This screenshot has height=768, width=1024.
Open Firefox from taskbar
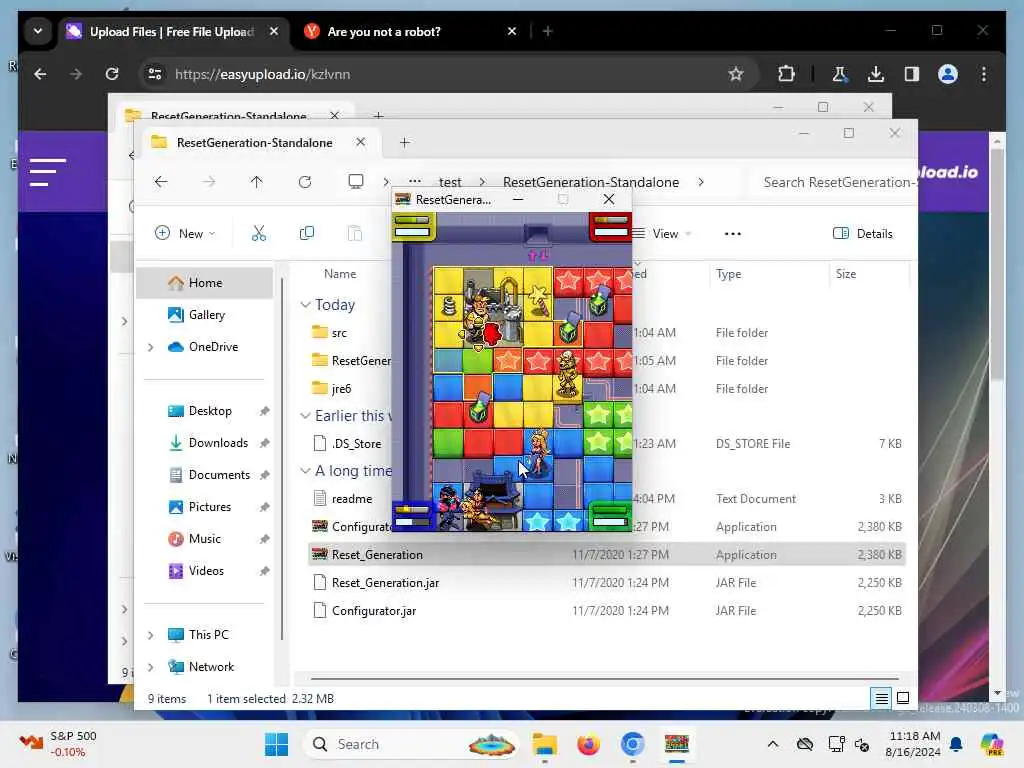(588, 744)
